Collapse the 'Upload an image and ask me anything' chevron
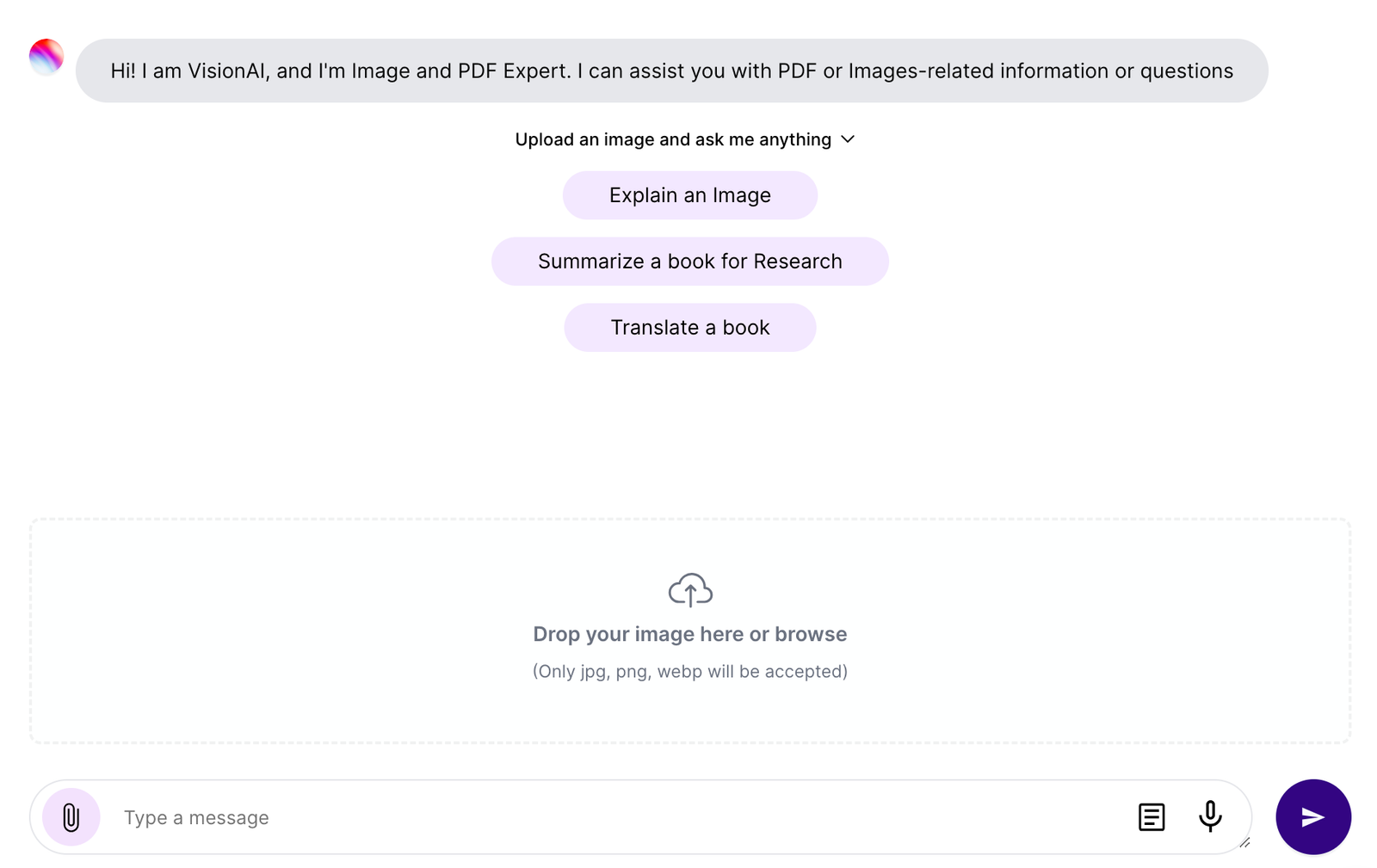The image size is (1377, 868). (x=848, y=139)
